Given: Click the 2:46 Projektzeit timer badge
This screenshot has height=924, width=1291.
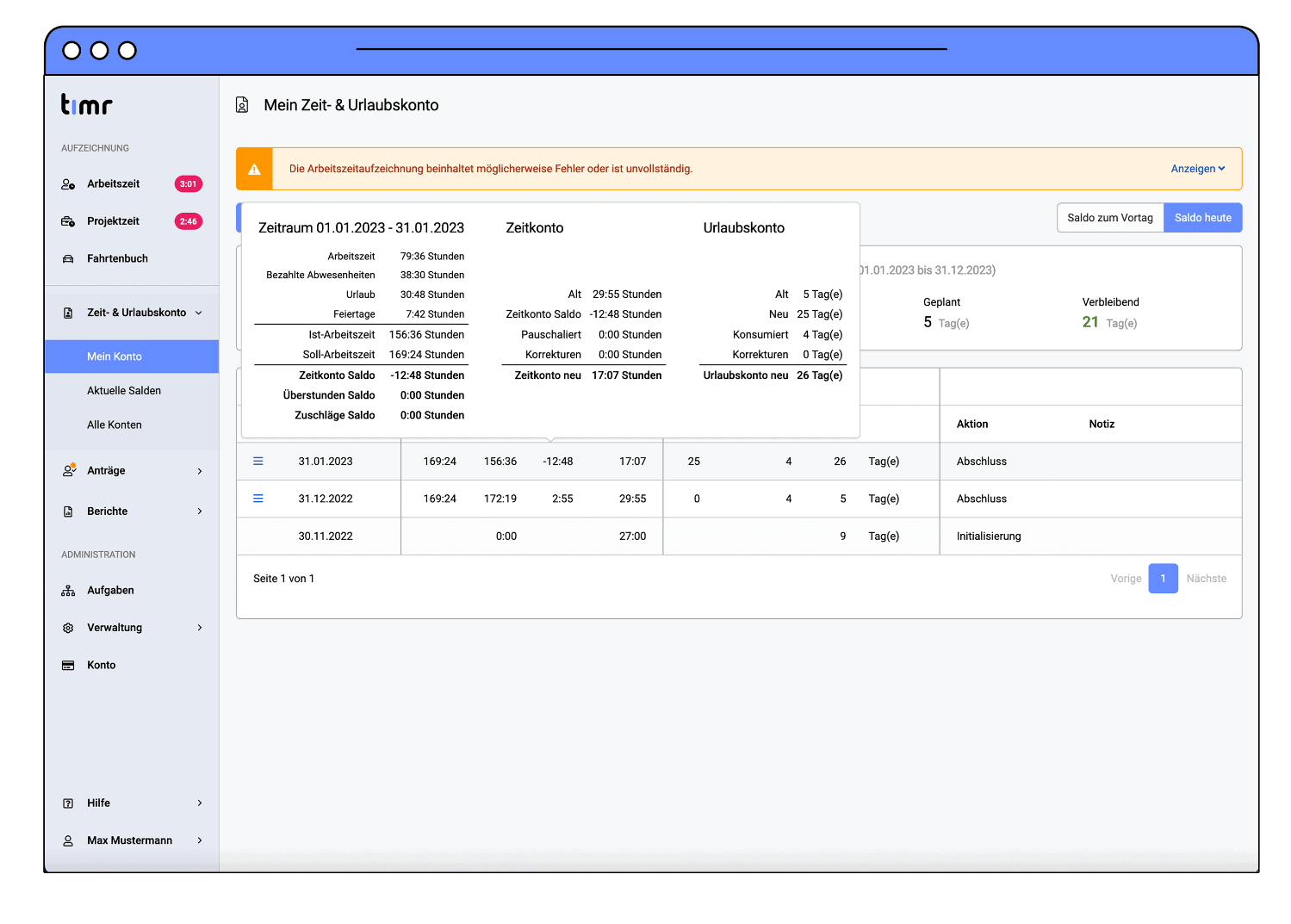Looking at the screenshot, I should click(x=188, y=221).
